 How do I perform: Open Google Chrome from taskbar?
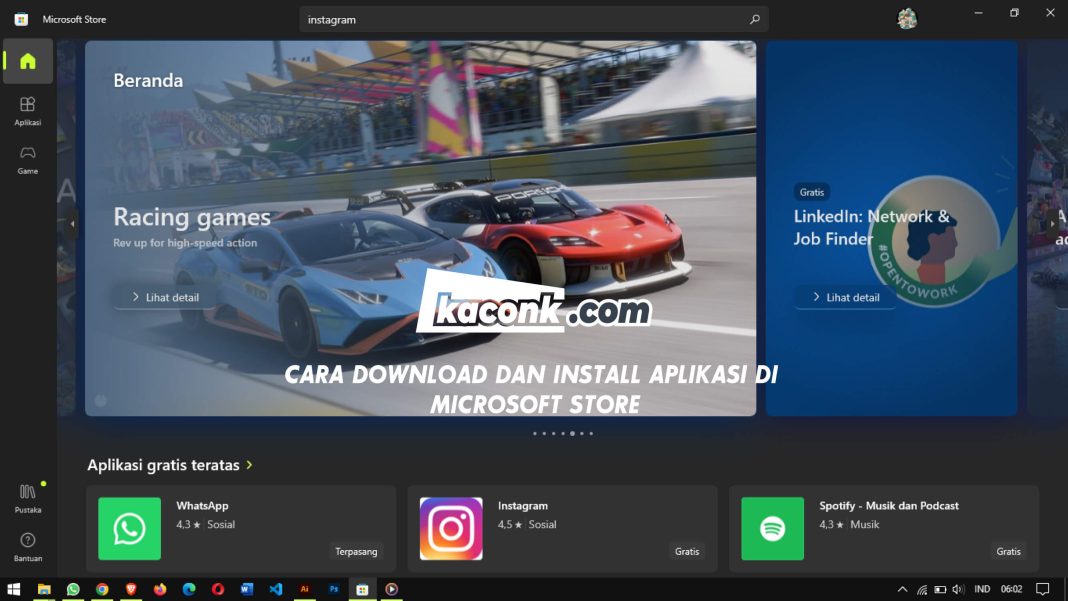(102, 589)
